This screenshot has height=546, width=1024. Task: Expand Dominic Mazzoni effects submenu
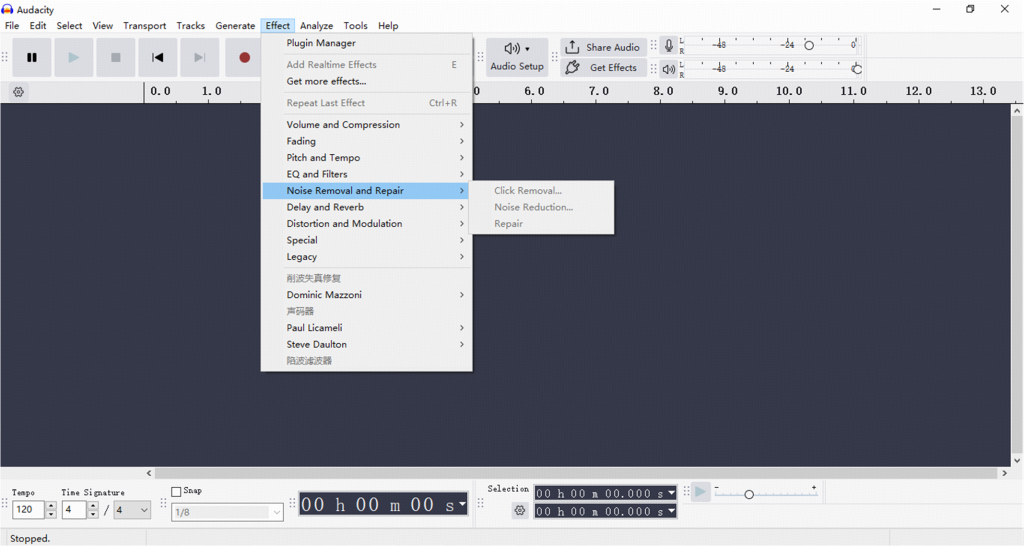[366, 295]
